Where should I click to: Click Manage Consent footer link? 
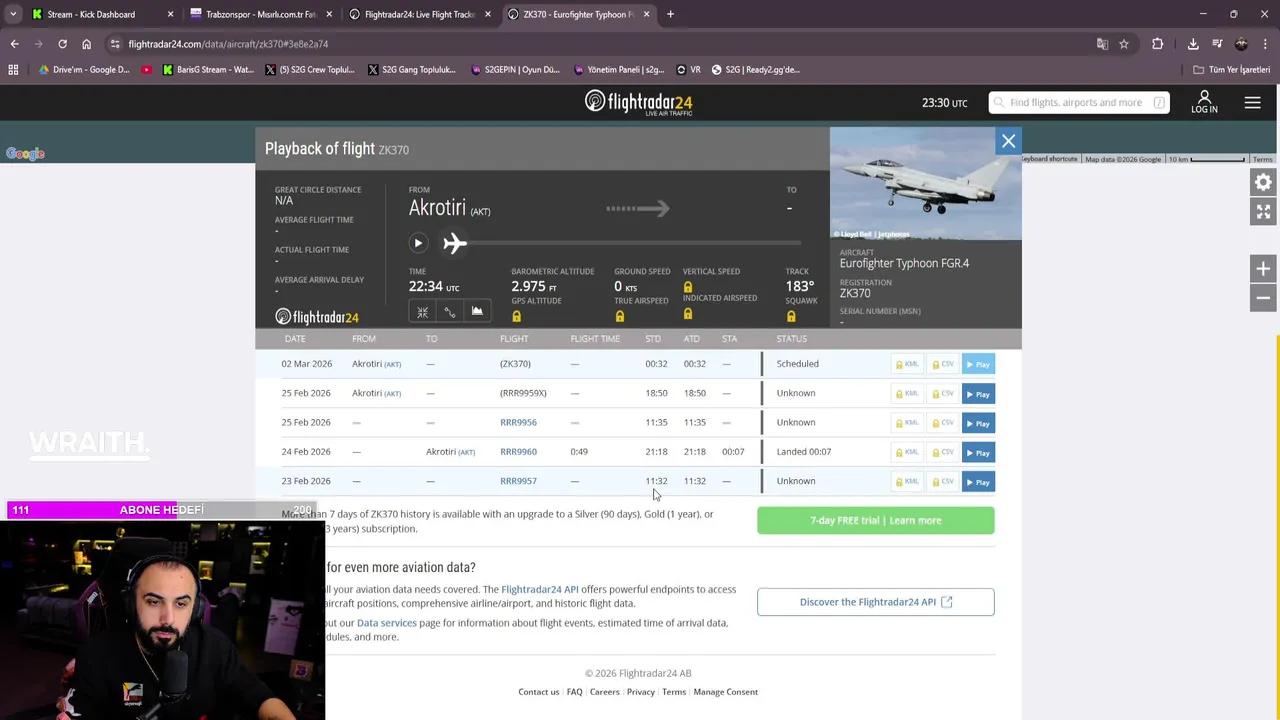coord(726,692)
